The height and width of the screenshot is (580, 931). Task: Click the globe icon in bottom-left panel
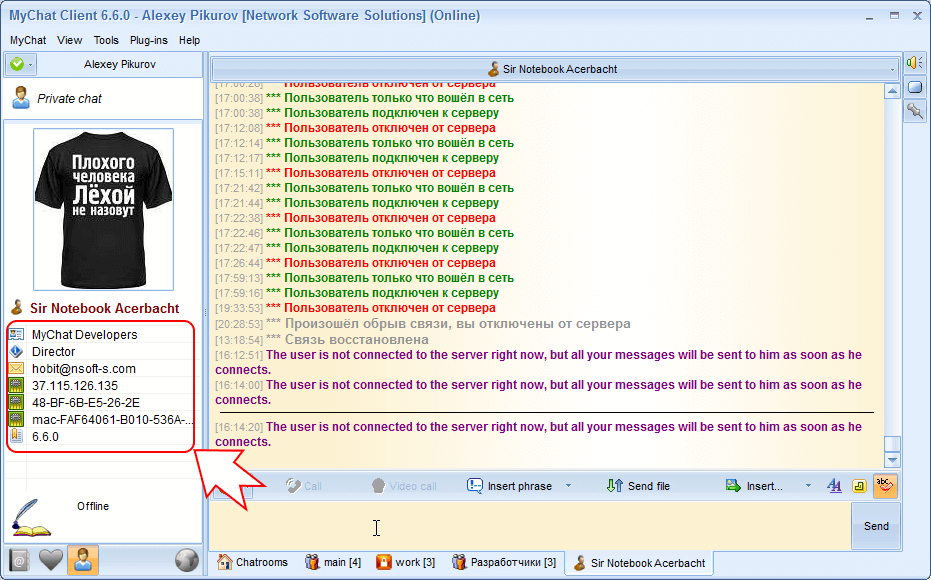pyautogui.click(x=186, y=560)
